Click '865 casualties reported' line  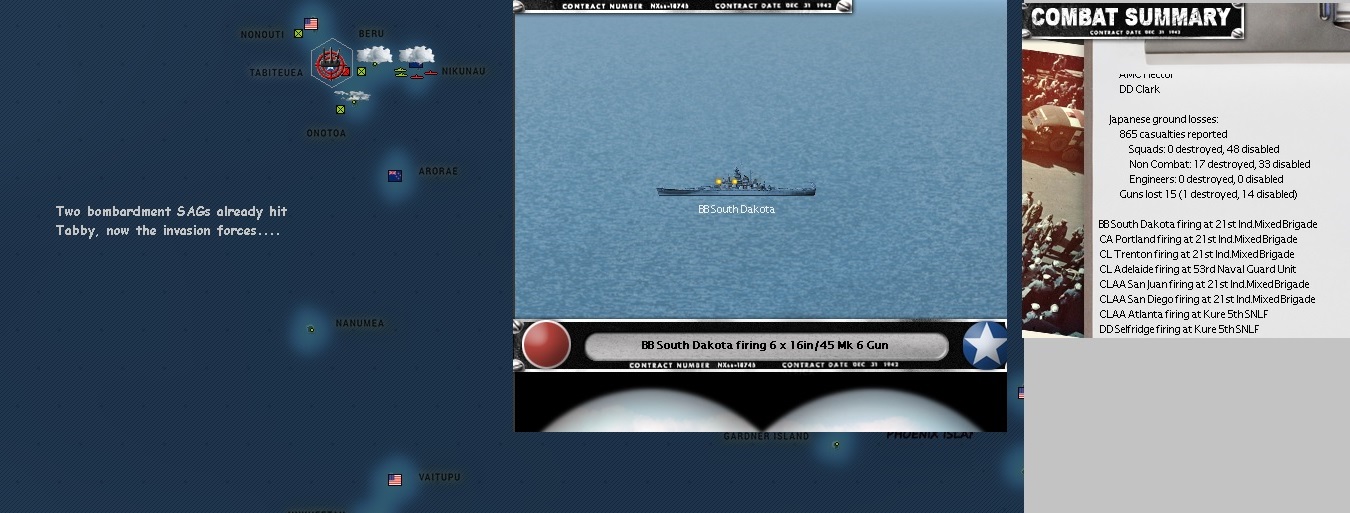click(x=1173, y=134)
